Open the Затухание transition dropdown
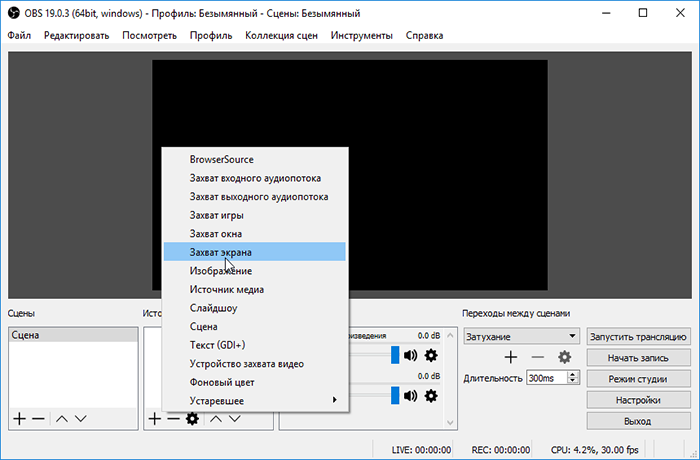Screen dimensions: 700x460 pos(521,336)
